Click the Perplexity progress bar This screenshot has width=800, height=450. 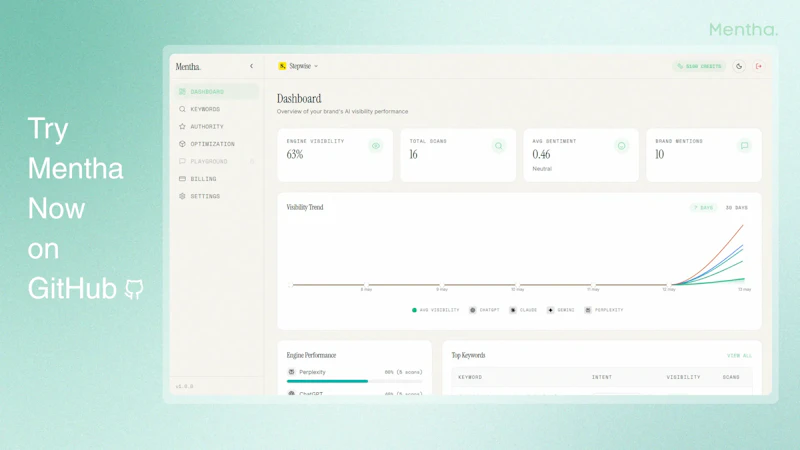(355, 381)
